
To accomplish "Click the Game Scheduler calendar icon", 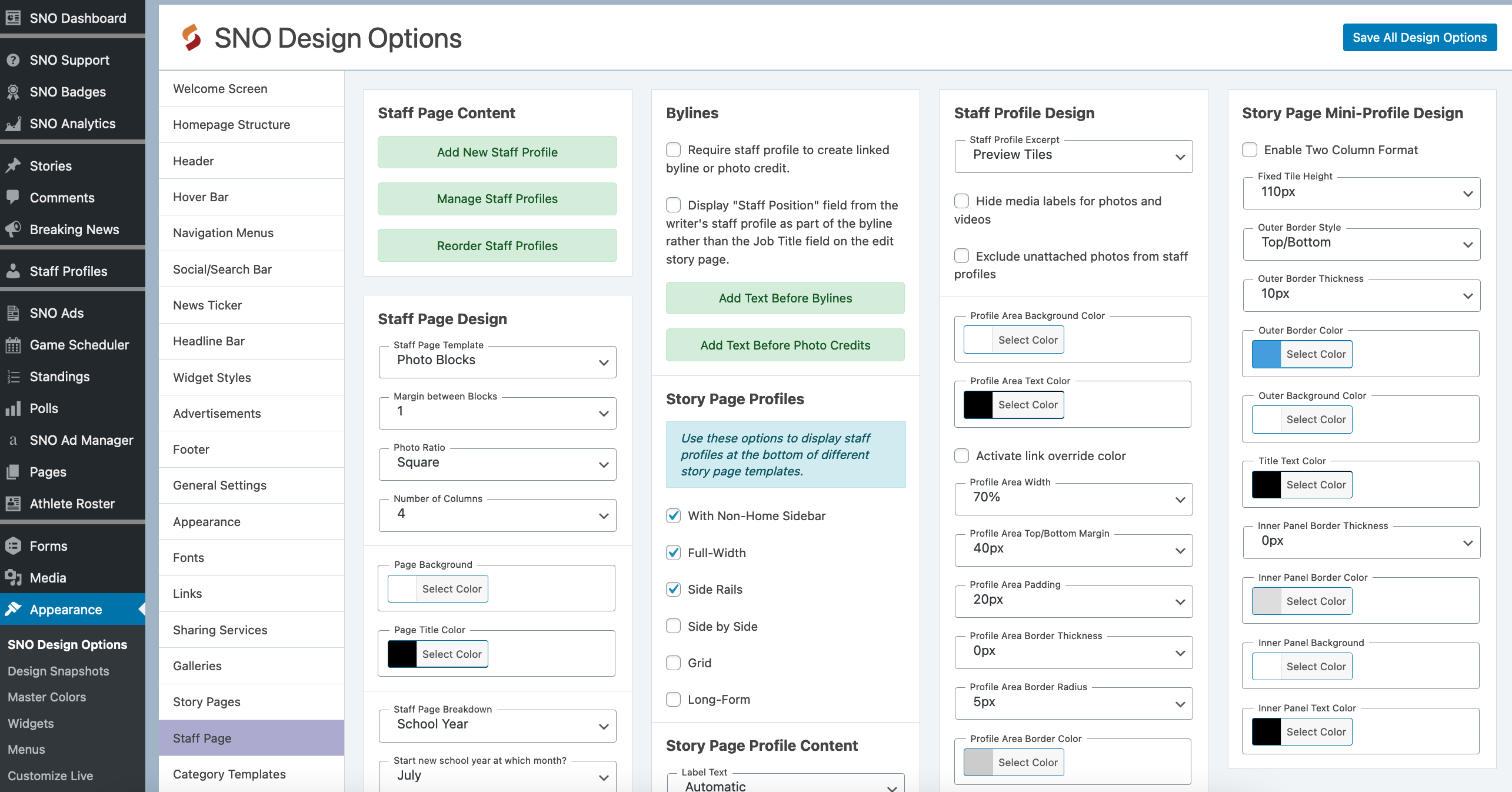I will 13,345.
